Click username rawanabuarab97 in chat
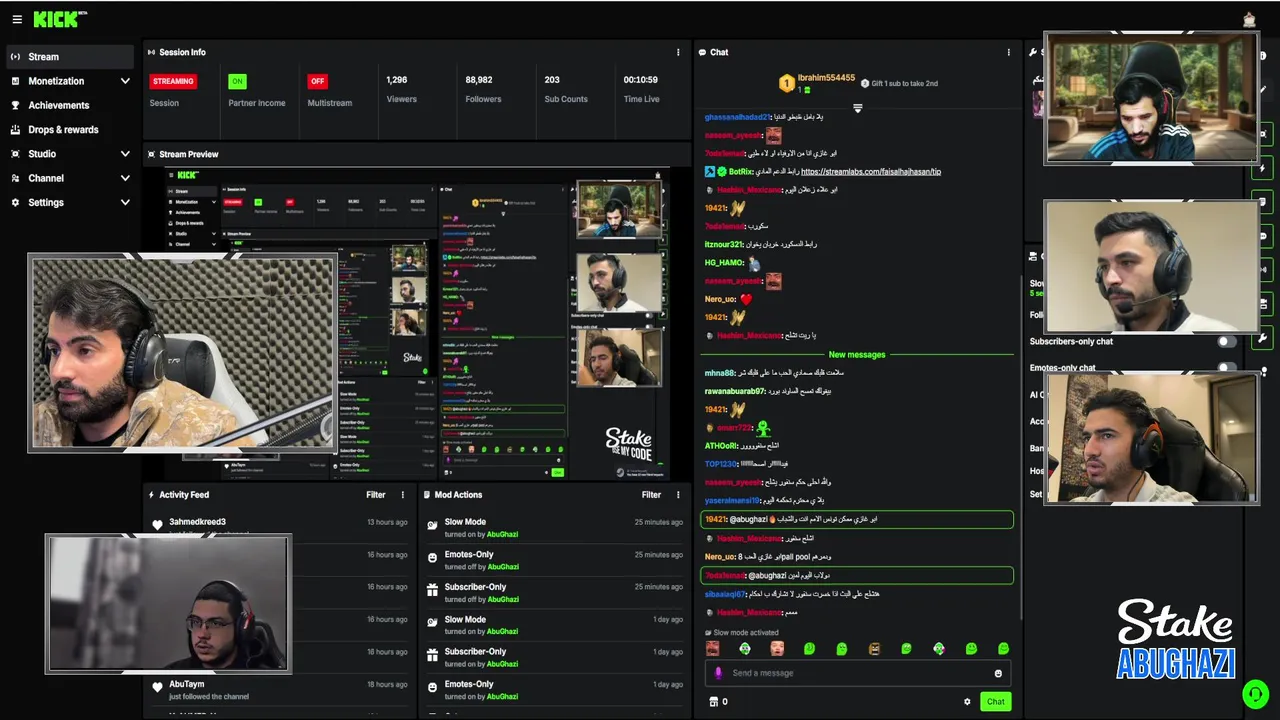This screenshot has width=1280, height=720. [x=735, y=391]
